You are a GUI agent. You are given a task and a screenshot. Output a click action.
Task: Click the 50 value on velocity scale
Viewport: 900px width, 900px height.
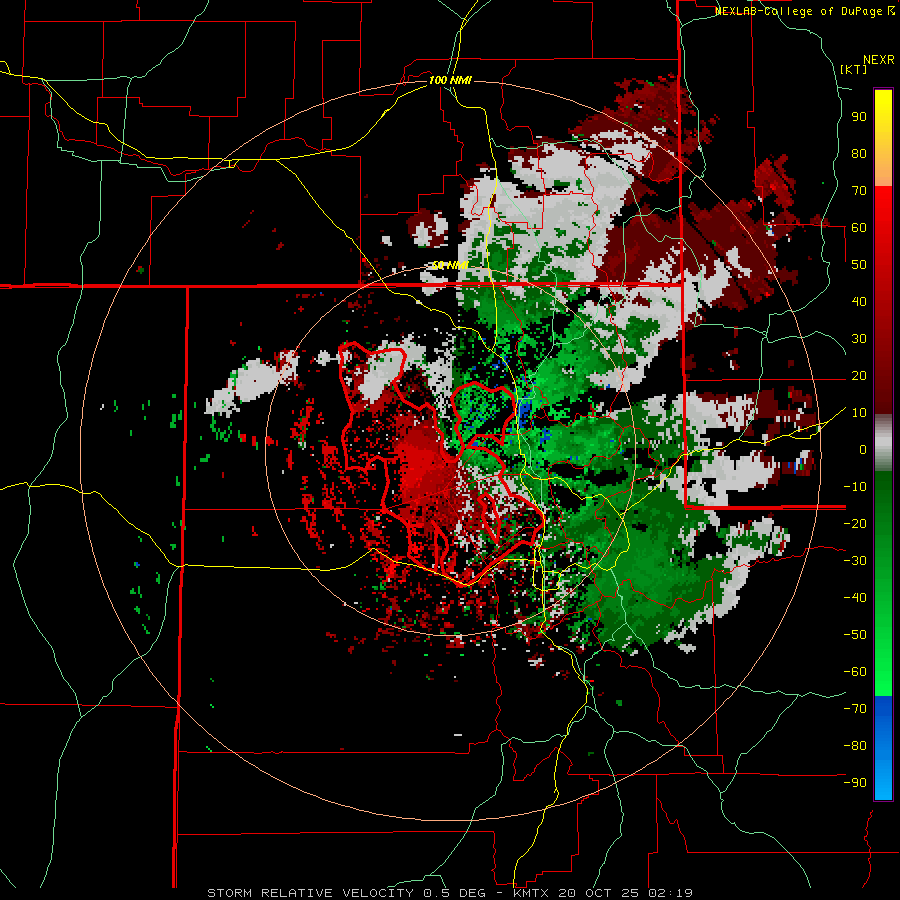click(859, 265)
